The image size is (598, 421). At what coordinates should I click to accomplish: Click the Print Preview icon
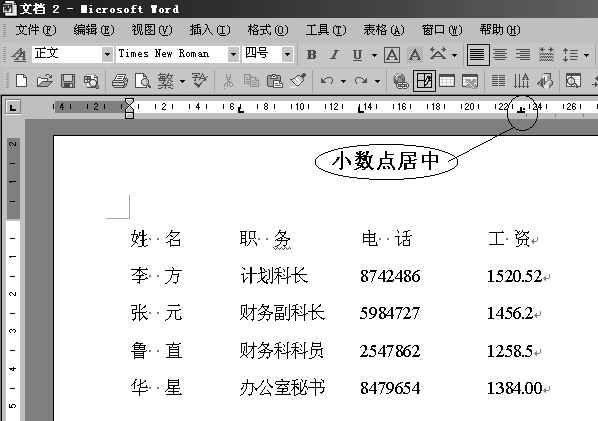coord(142,81)
